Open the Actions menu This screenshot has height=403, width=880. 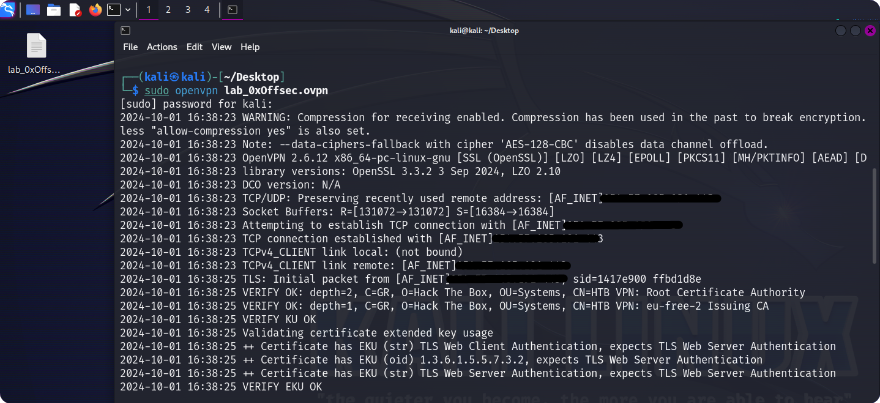coord(162,47)
